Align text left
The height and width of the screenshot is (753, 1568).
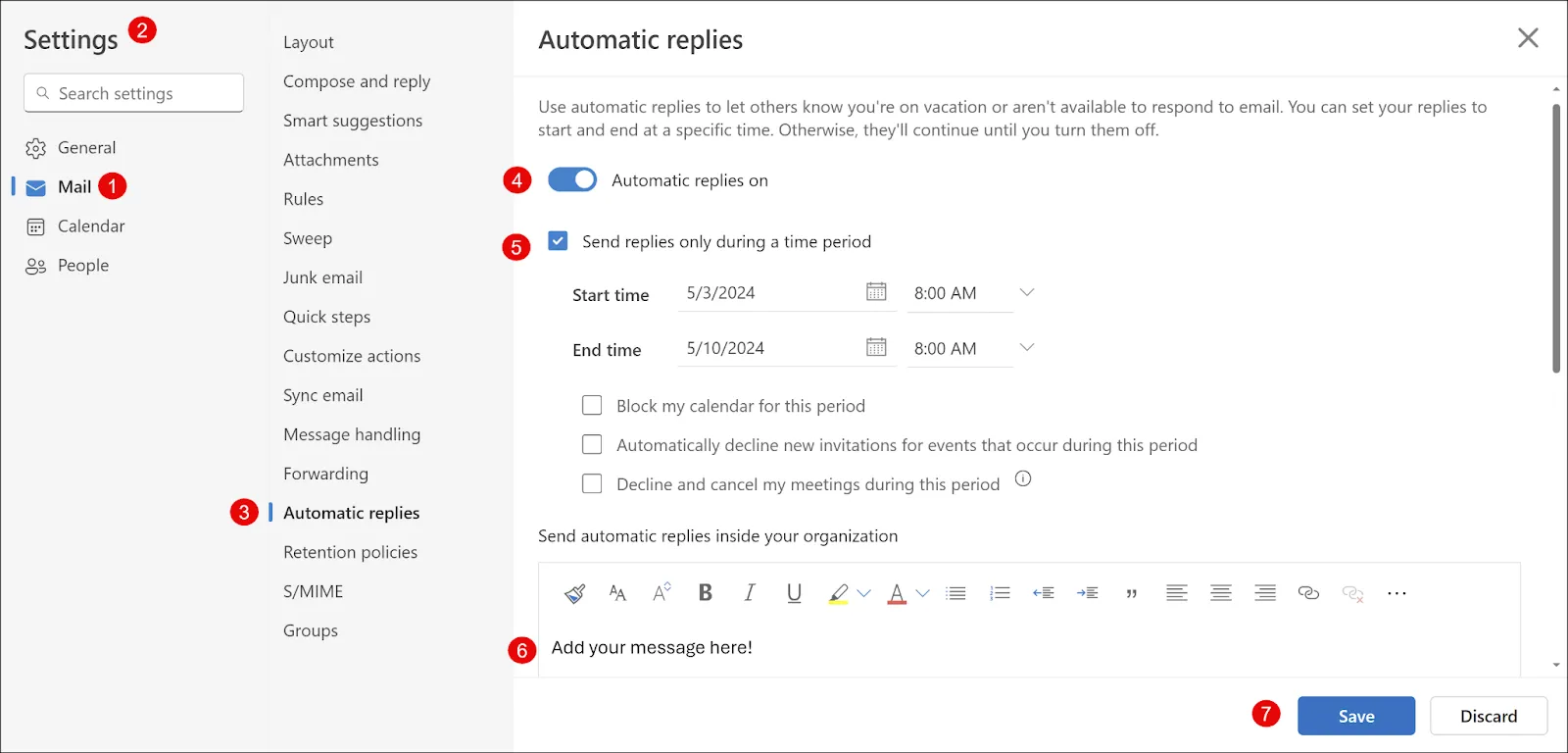click(1176, 593)
